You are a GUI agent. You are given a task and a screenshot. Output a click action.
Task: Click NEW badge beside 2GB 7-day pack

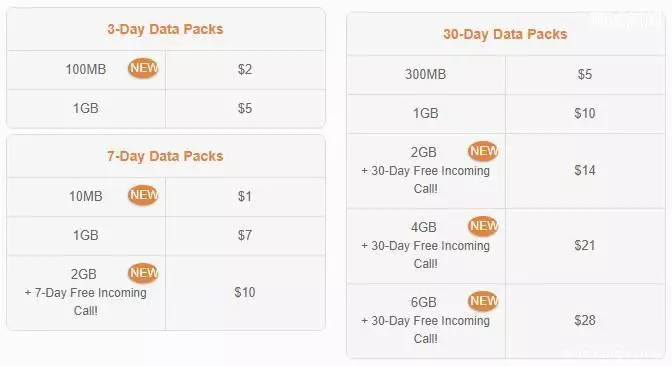[143, 273]
